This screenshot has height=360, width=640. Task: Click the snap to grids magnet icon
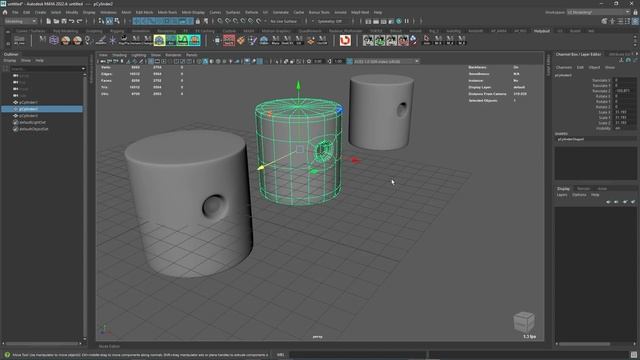coord(220,21)
